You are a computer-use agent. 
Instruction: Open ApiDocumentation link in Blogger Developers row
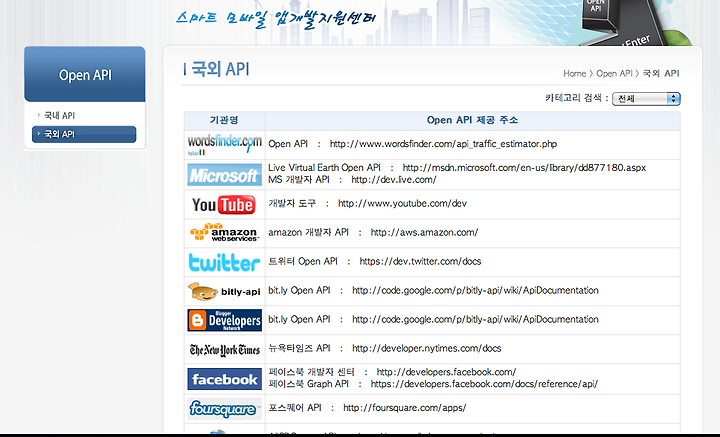475,319
